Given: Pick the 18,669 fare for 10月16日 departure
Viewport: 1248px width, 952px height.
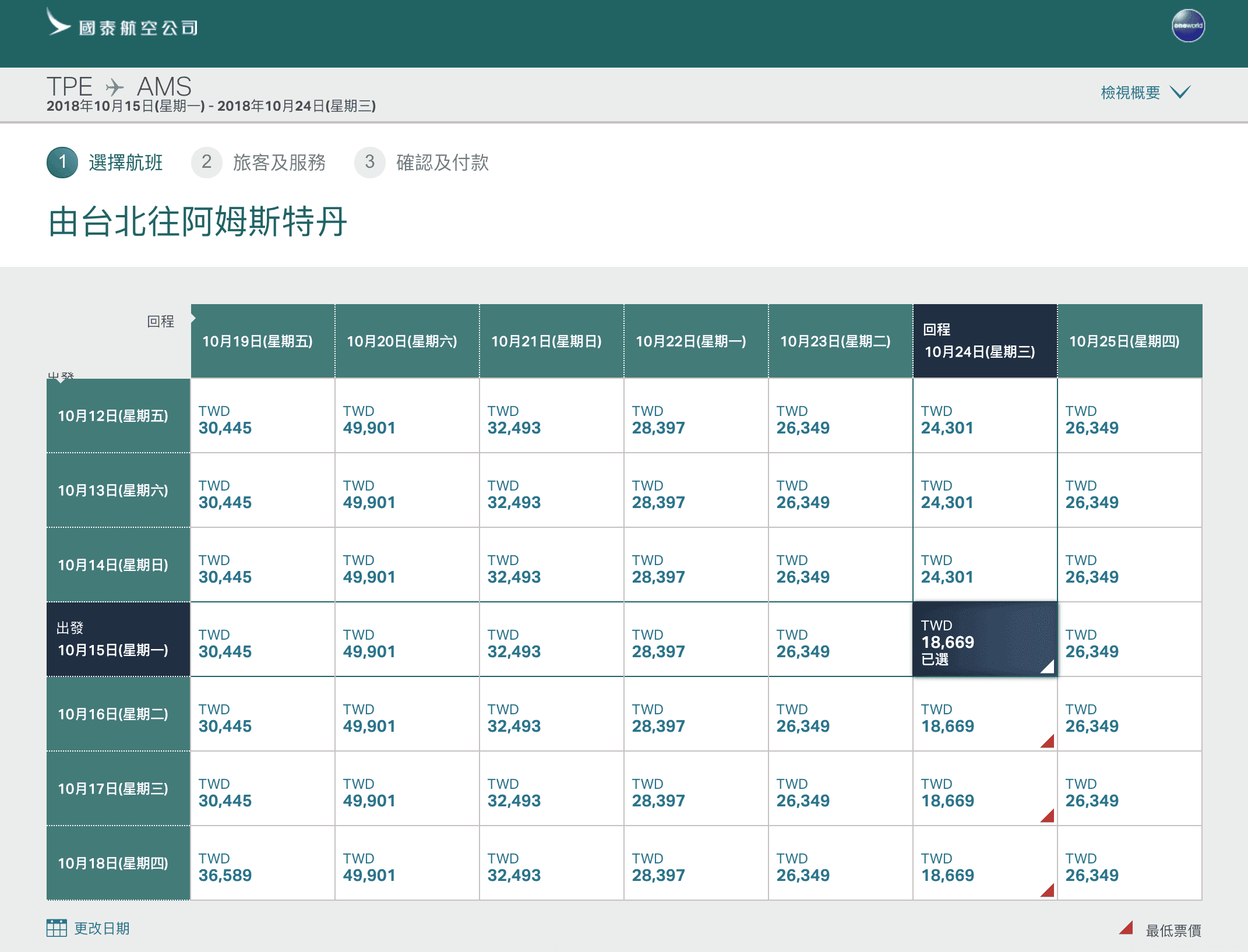Looking at the screenshot, I should point(985,714).
